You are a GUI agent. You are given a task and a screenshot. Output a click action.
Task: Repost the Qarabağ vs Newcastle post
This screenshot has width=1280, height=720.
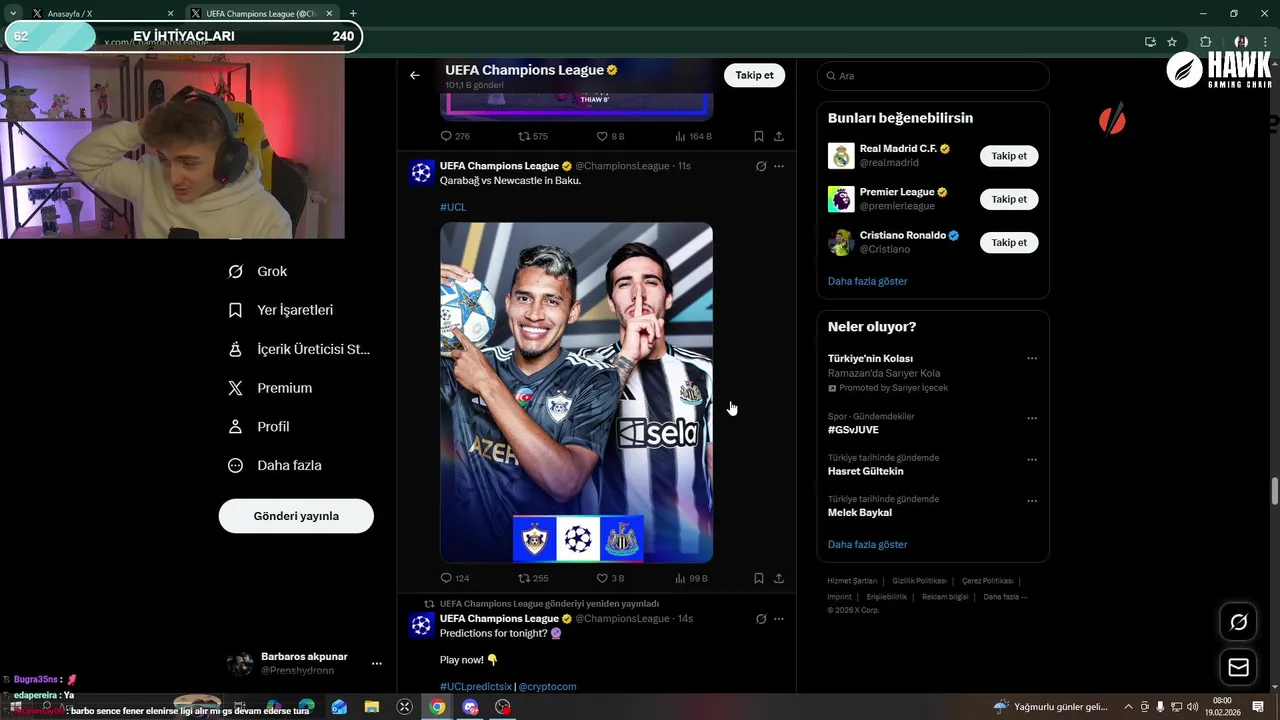click(532, 578)
